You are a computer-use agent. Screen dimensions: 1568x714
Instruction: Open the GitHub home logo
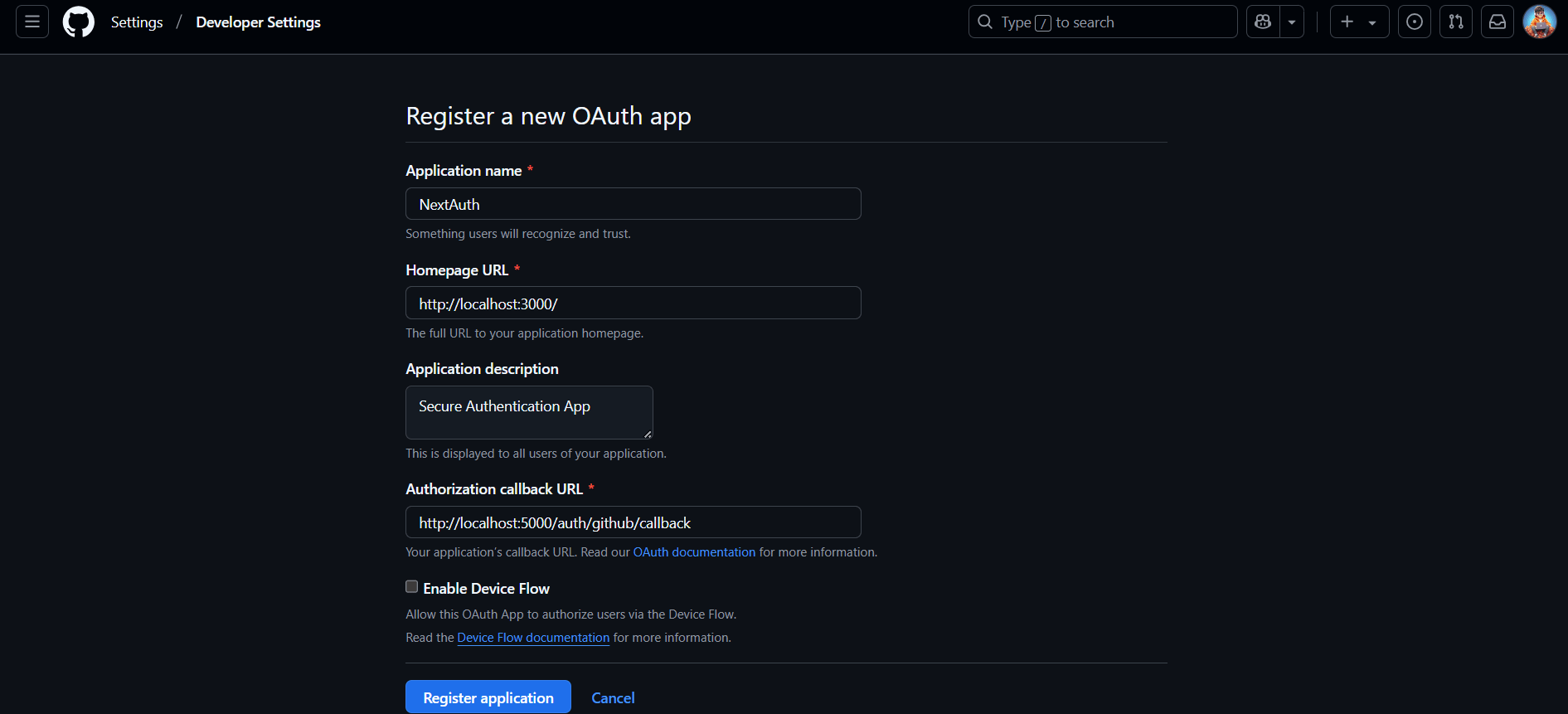[x=78, y=22]
